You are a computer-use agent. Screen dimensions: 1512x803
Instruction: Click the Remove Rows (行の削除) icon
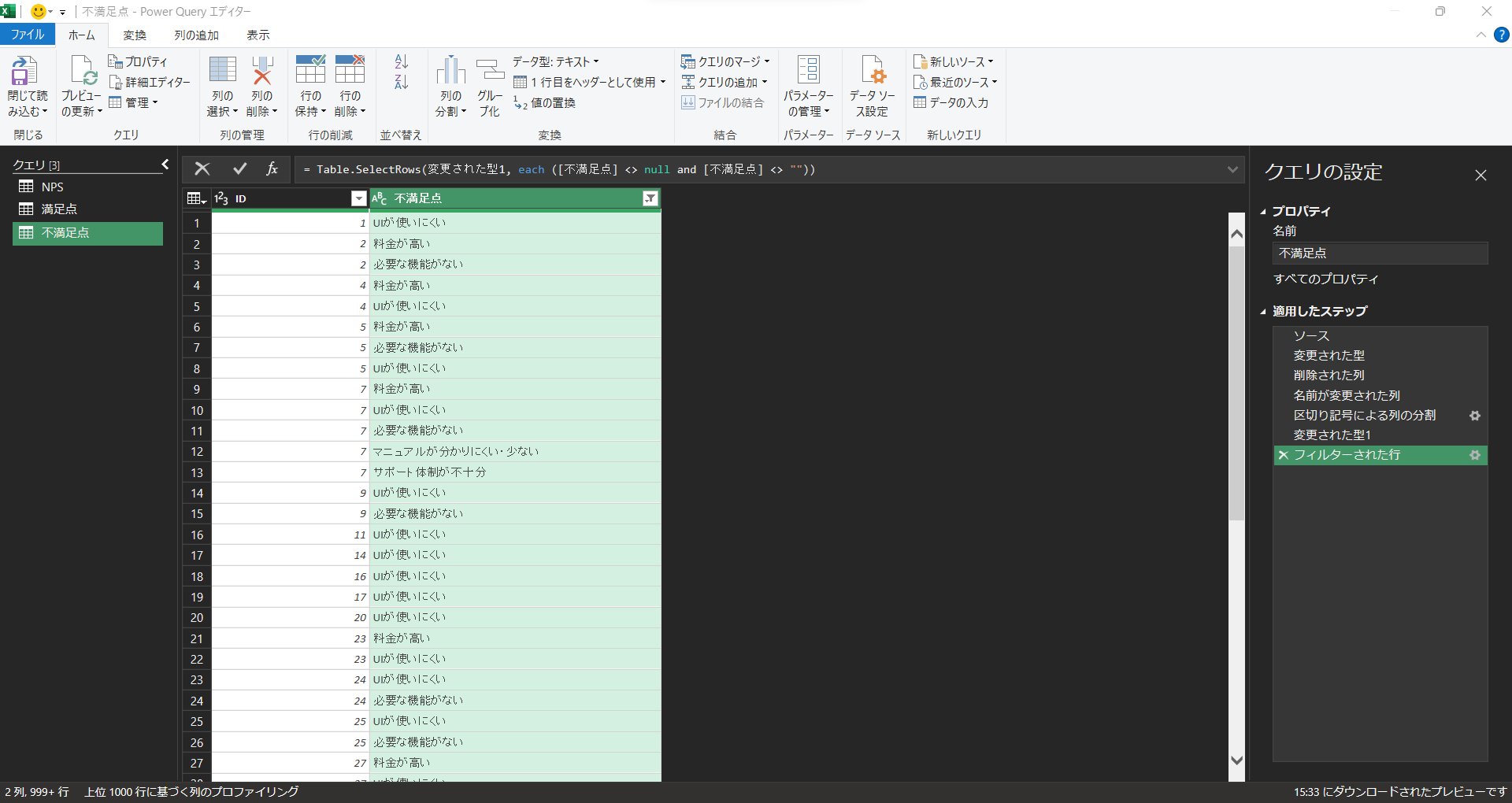[x=350, y=69]
